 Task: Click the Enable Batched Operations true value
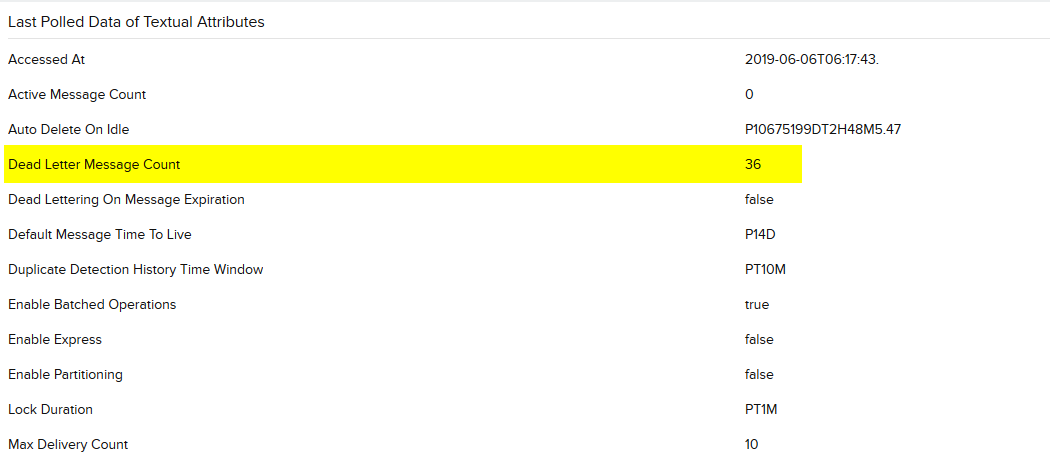point(757,304)
